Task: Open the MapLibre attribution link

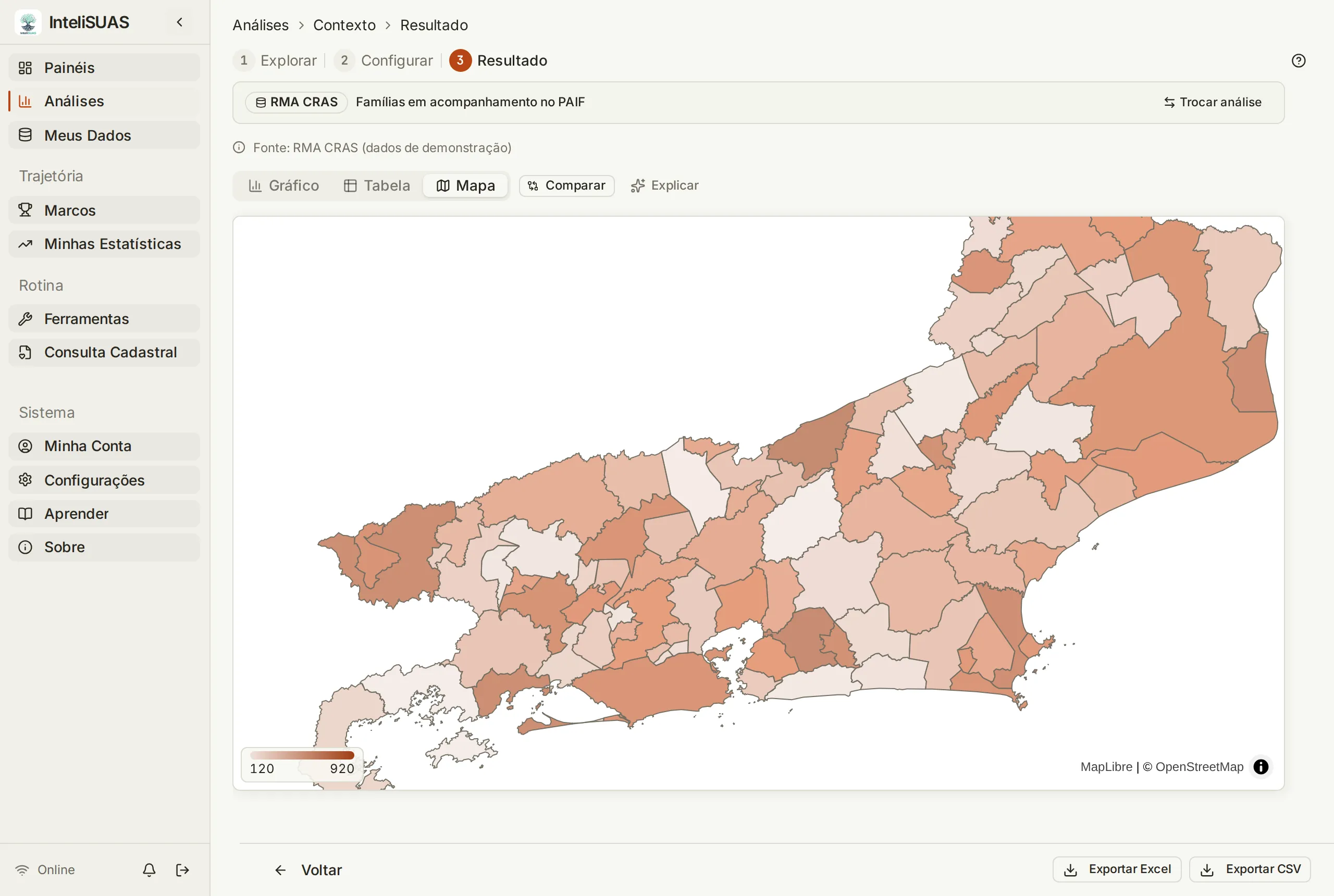Action: pos(1106,767)
